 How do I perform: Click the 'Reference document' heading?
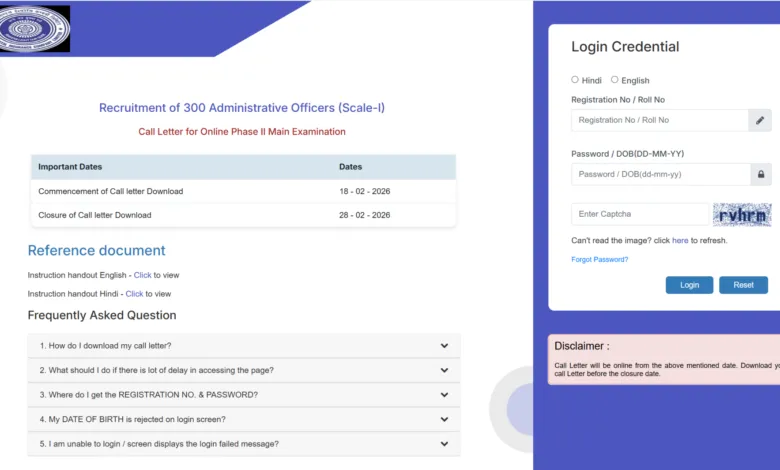(97, 251)
